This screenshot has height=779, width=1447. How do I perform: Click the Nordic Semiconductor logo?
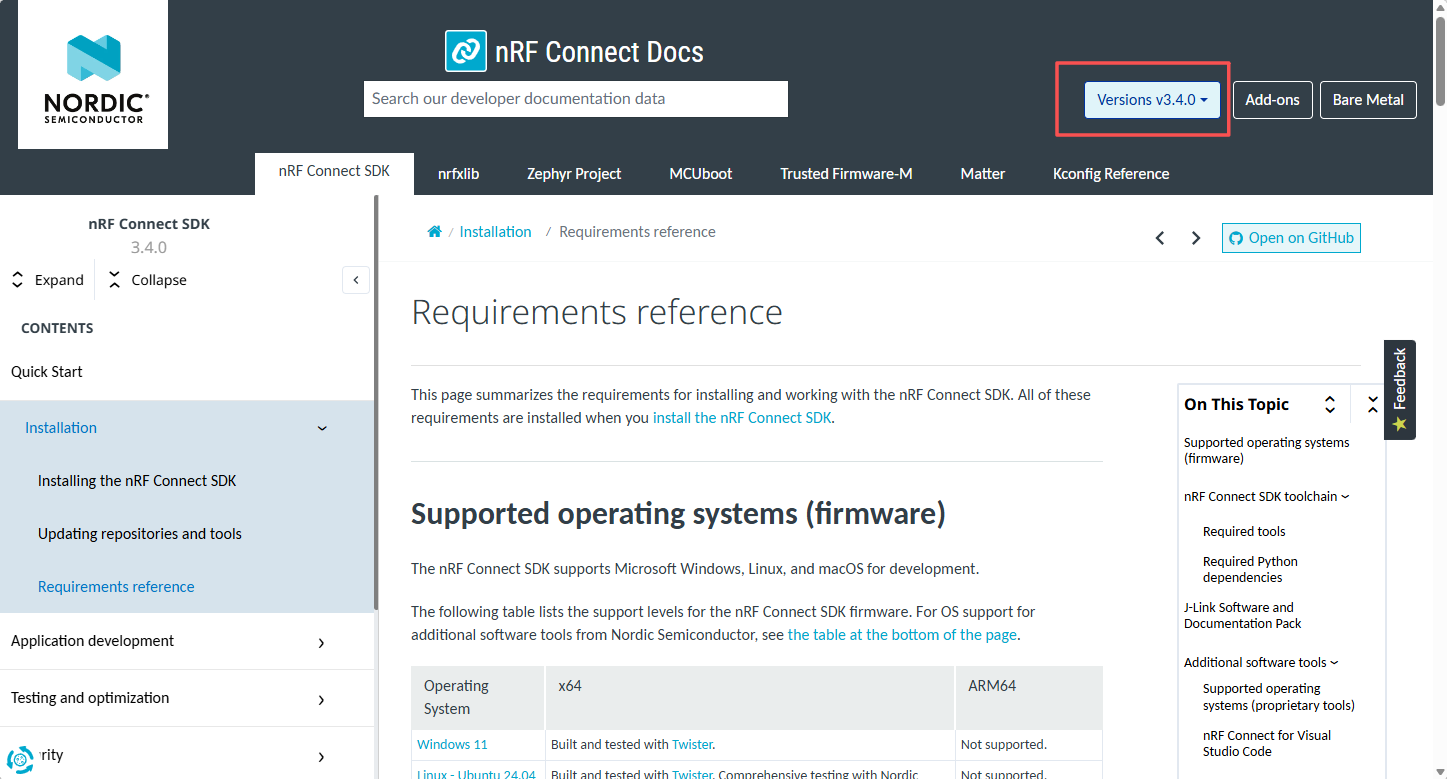coord(93,74)
